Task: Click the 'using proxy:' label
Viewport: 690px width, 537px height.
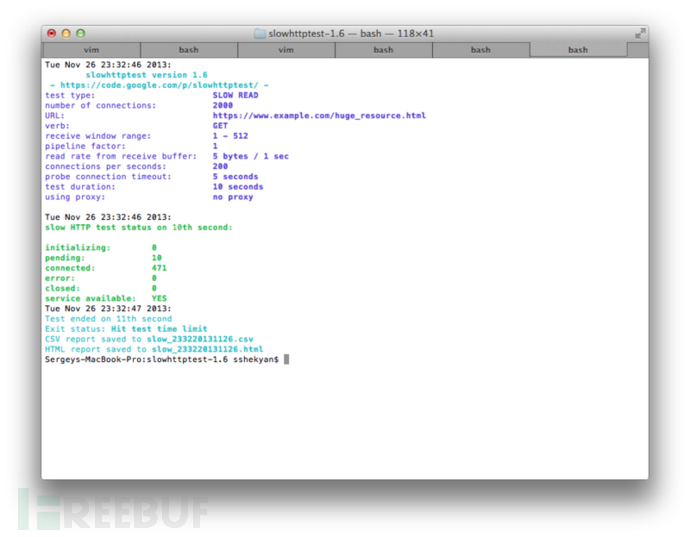Action: [75, 197]
